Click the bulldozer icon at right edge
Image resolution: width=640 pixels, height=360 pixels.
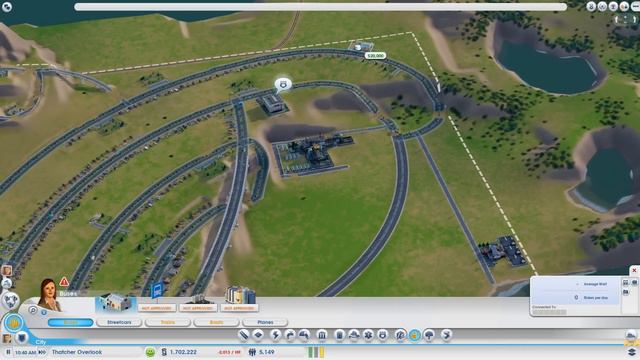[631, 336]
